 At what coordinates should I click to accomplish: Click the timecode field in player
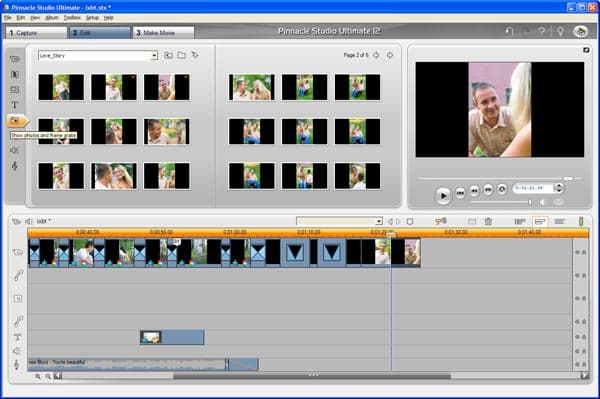point(533,188)
